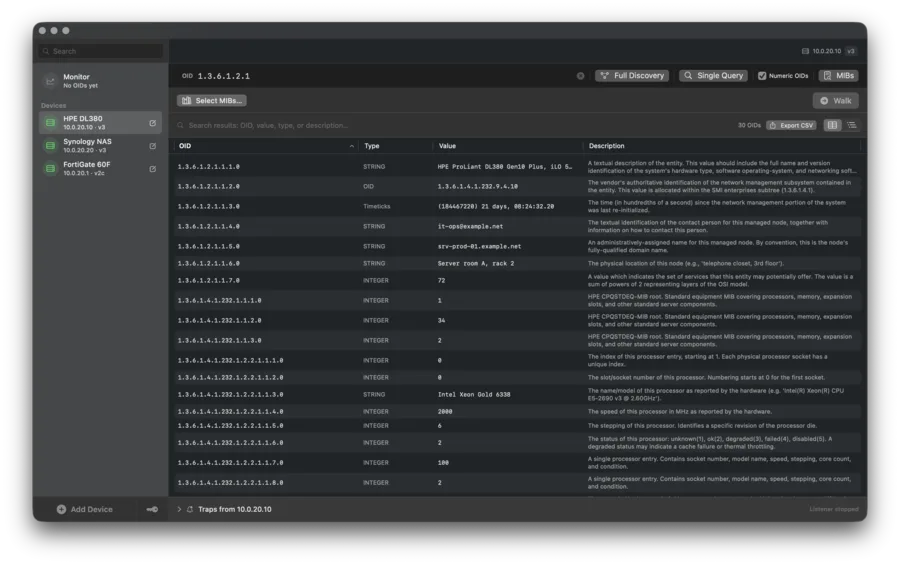Click the Select MIBs... button
Image resolution: width=900 pixels, height=565 pixels.
(x=212, y=100)
